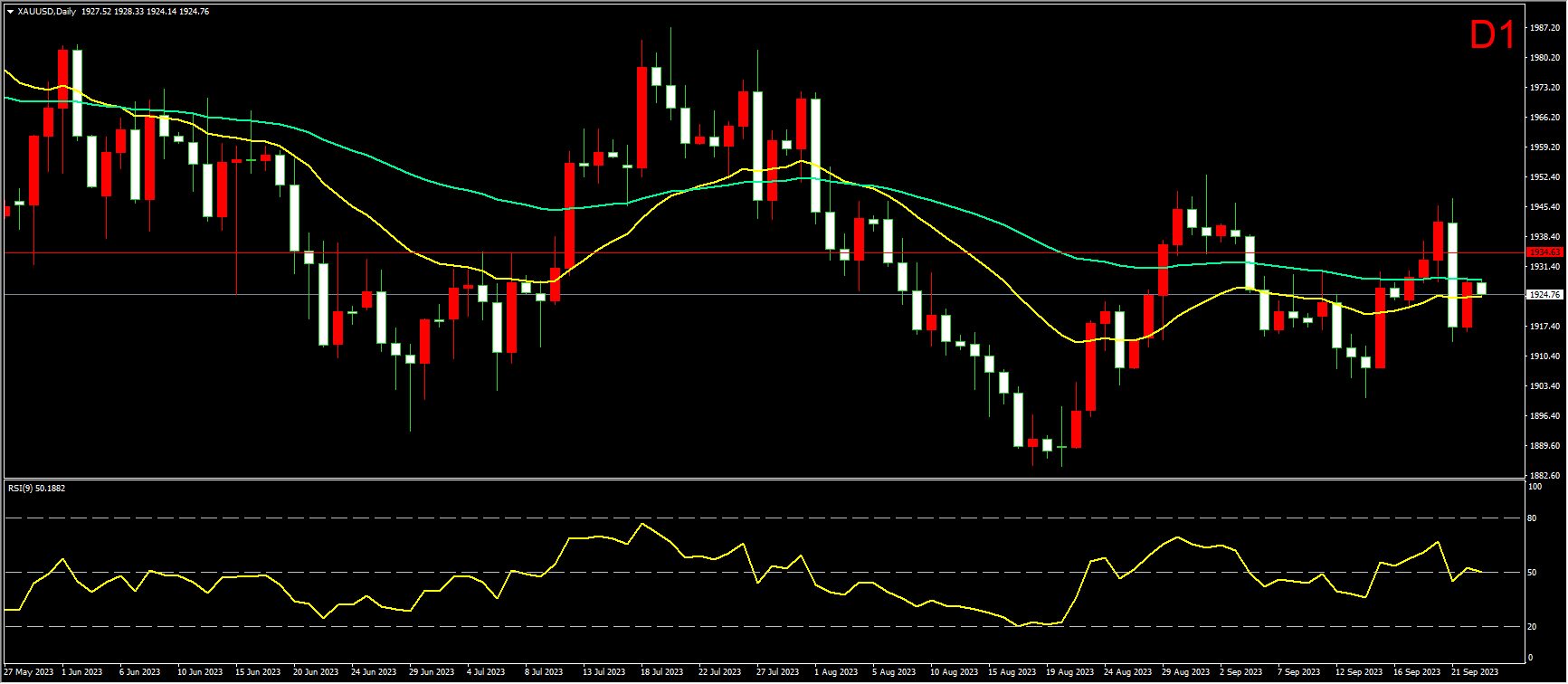Click the 1889.60 price axis label
This screenshot has width=1568, height=684.
tap(1544, 446)
